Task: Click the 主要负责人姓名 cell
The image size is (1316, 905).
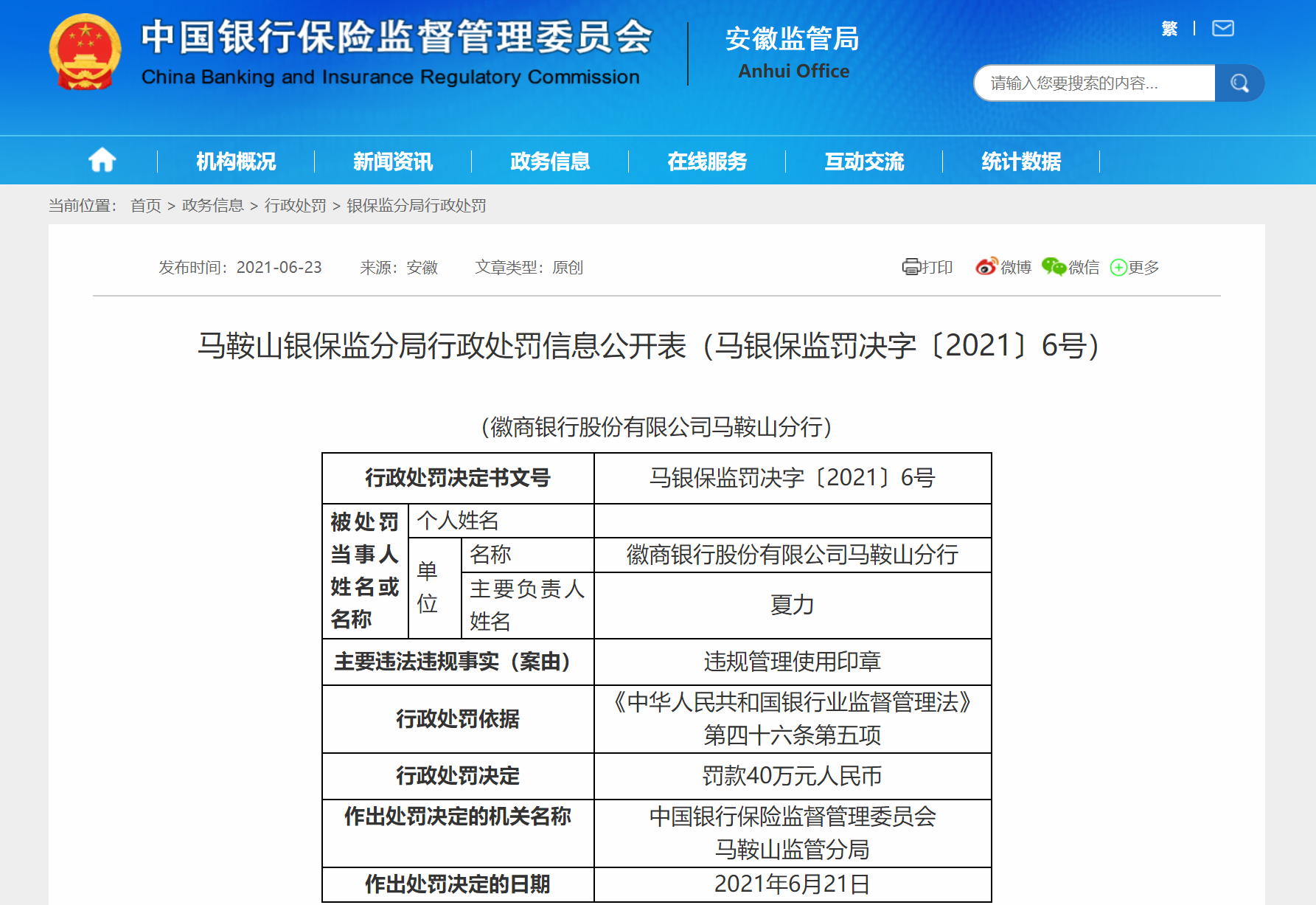Action: point(528,606)
